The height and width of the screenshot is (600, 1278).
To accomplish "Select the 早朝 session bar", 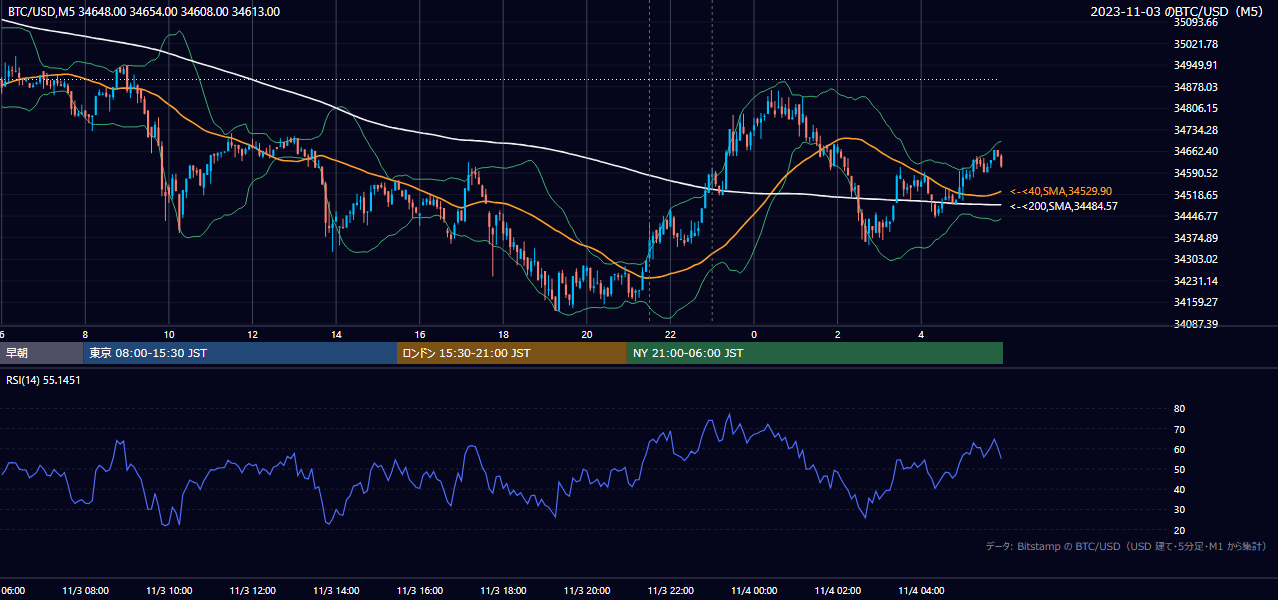I will [x=42, y=353].
